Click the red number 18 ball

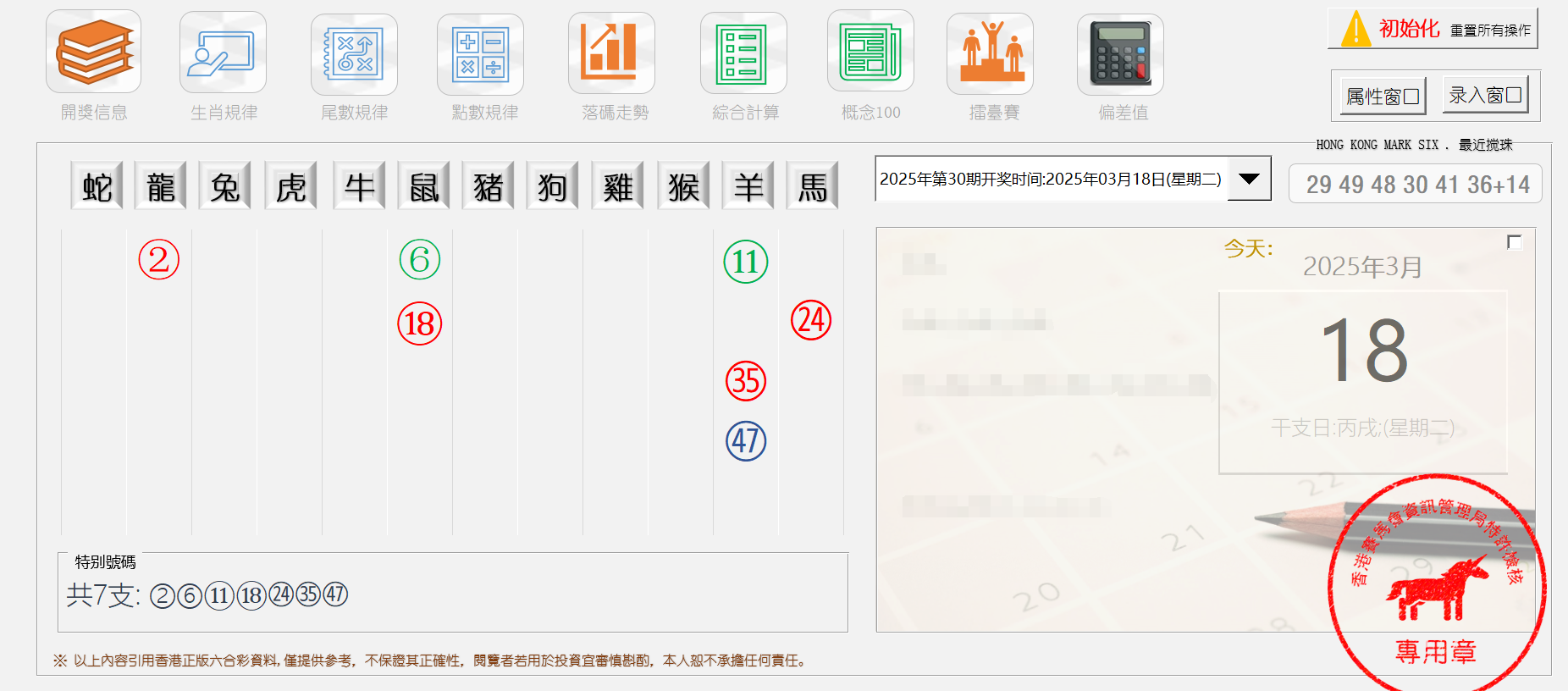[420, 323]
